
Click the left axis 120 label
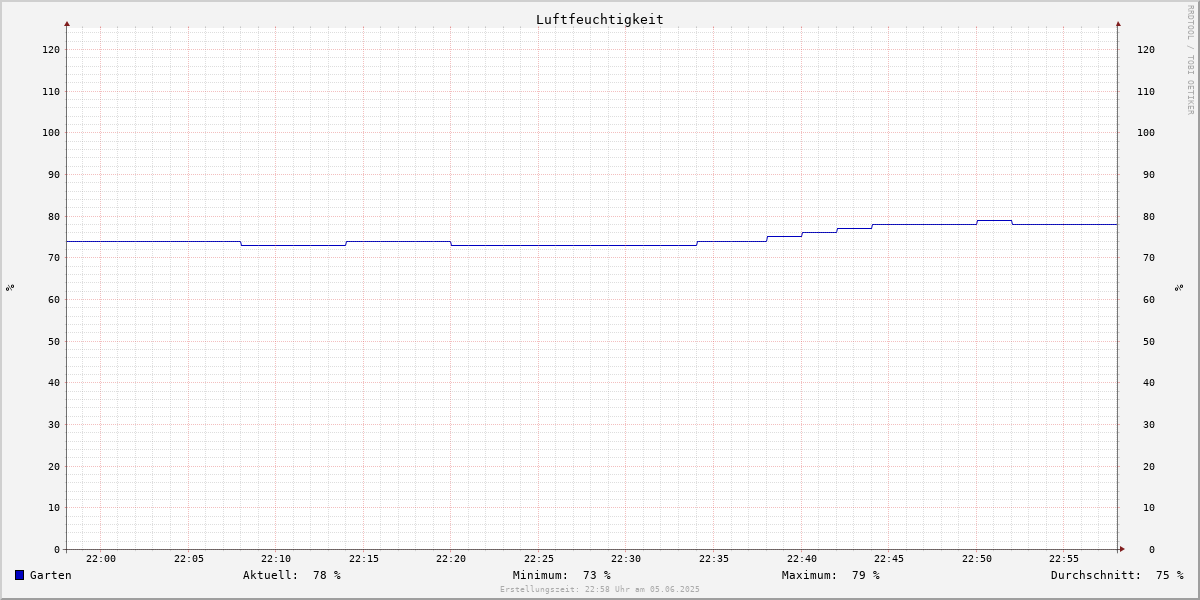[x=51, y=49]
